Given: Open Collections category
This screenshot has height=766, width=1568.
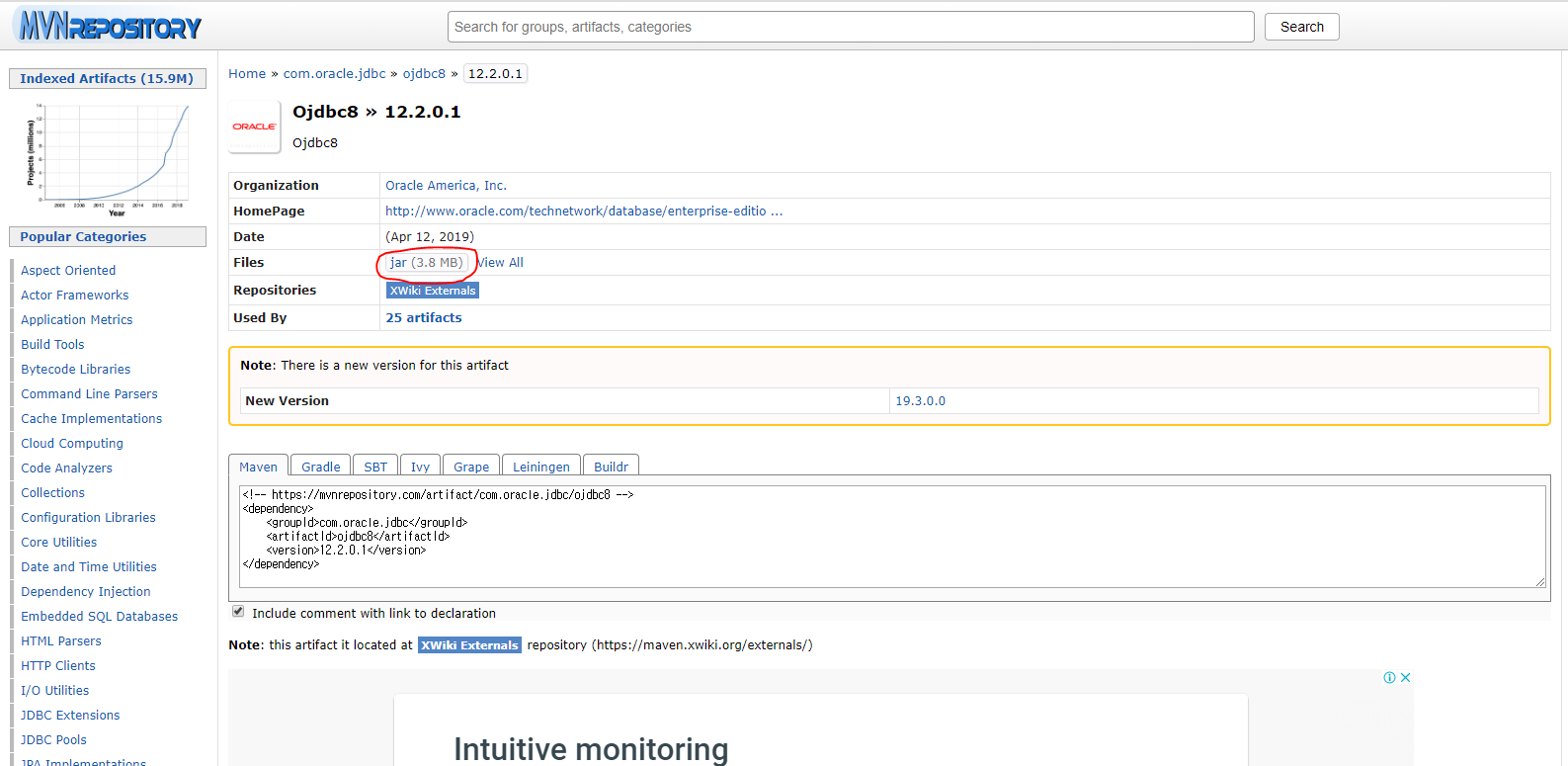Looking at the screenshot, I should 53,493.
